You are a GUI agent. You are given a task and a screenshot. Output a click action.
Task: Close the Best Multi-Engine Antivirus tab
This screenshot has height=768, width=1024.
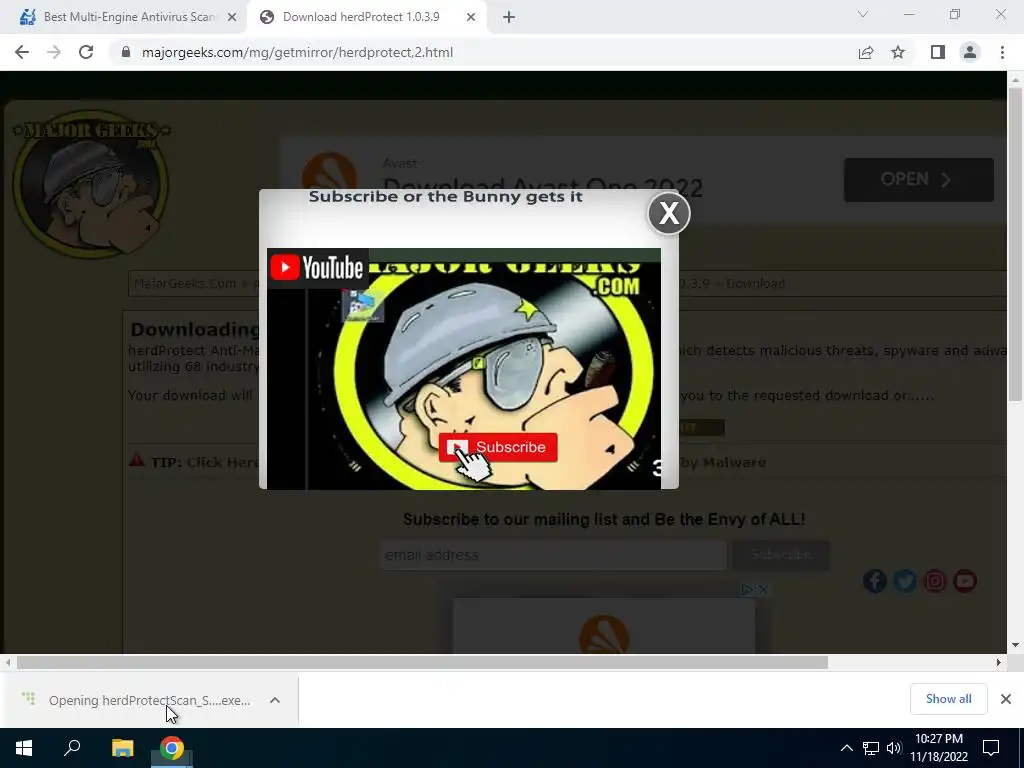click(x=232, y=17)
